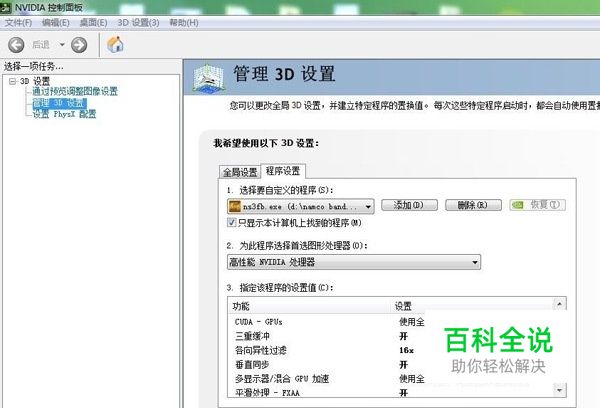Viewport: 600px width, 408px height.
Task: Open the 高性能 NVIDIA 处理器 dropdown
Action: 354,262
